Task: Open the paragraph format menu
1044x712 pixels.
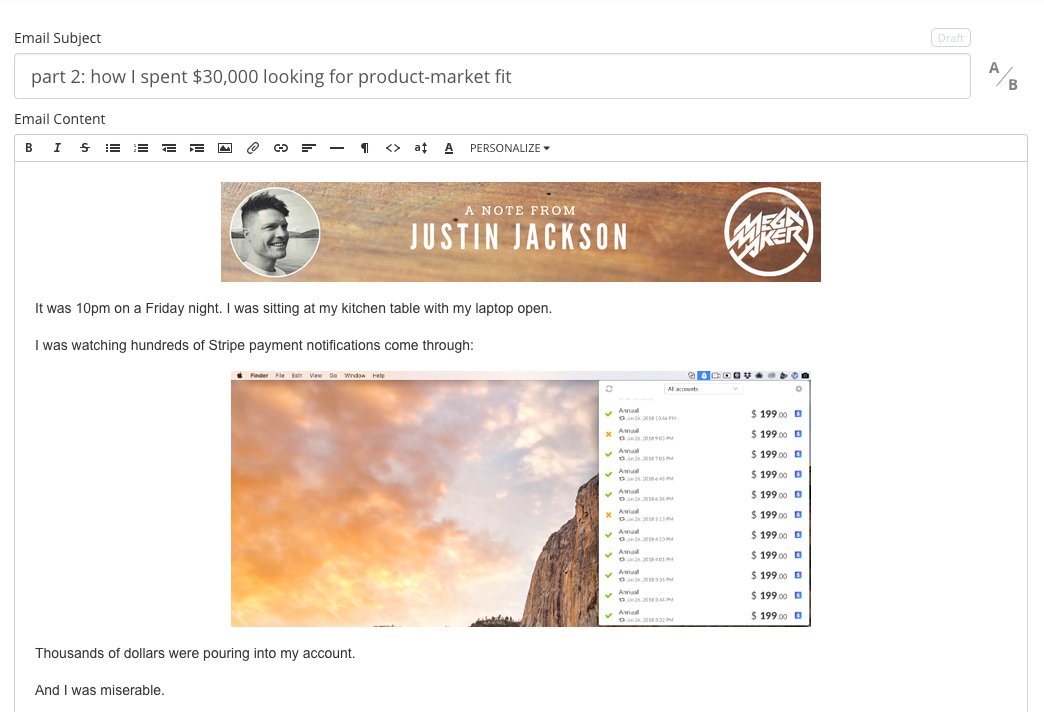Action: tap(365, 148)
